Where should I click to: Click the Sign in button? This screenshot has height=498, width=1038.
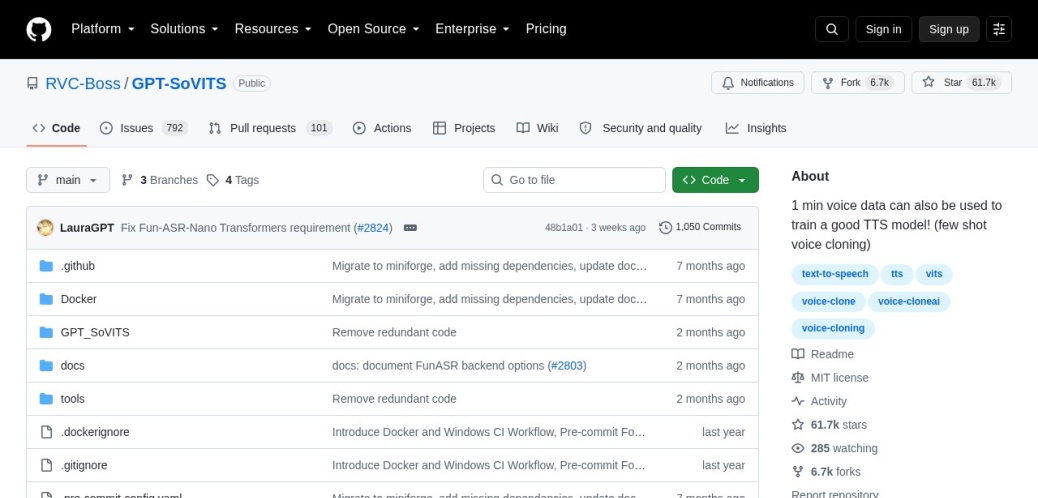click(x=883, y=29)
